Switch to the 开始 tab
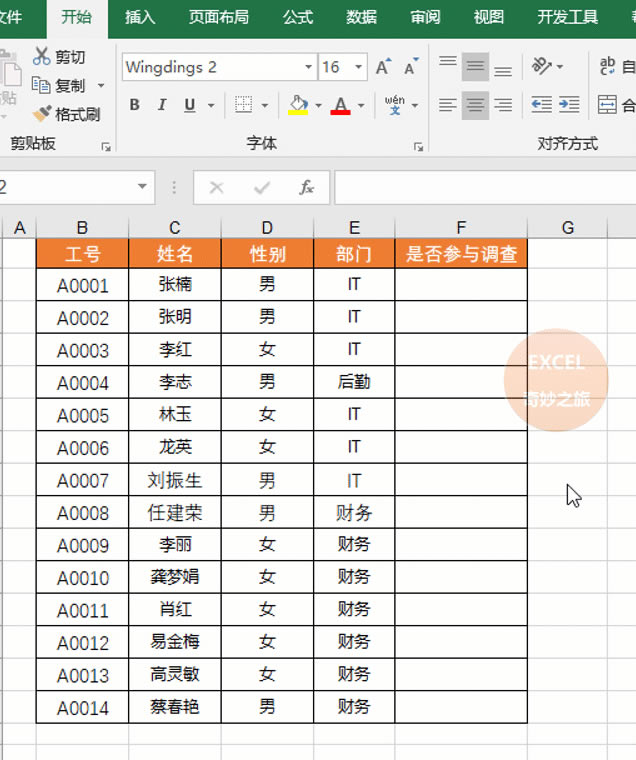 [x=77, y=17]
